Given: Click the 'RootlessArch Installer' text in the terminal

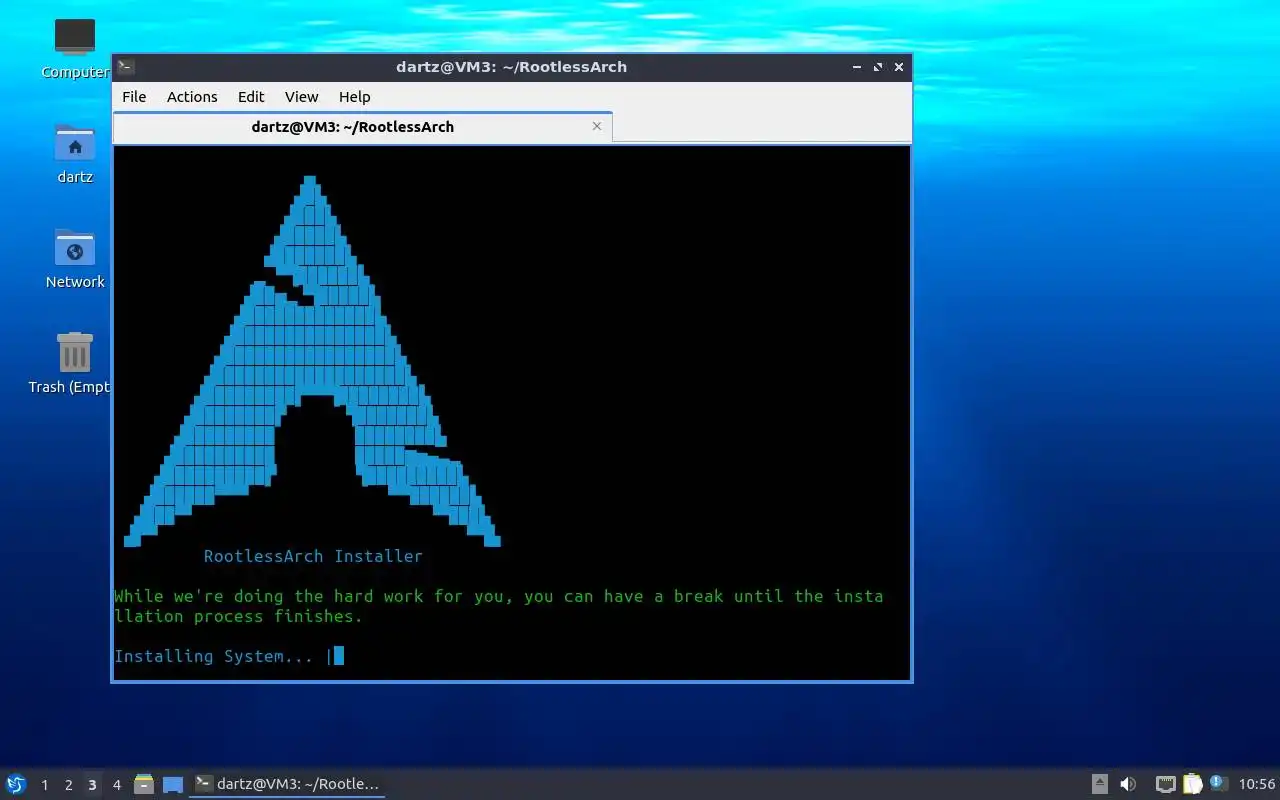Looking at the screenshot, I should pyautogui.click(x=313, y=556).
